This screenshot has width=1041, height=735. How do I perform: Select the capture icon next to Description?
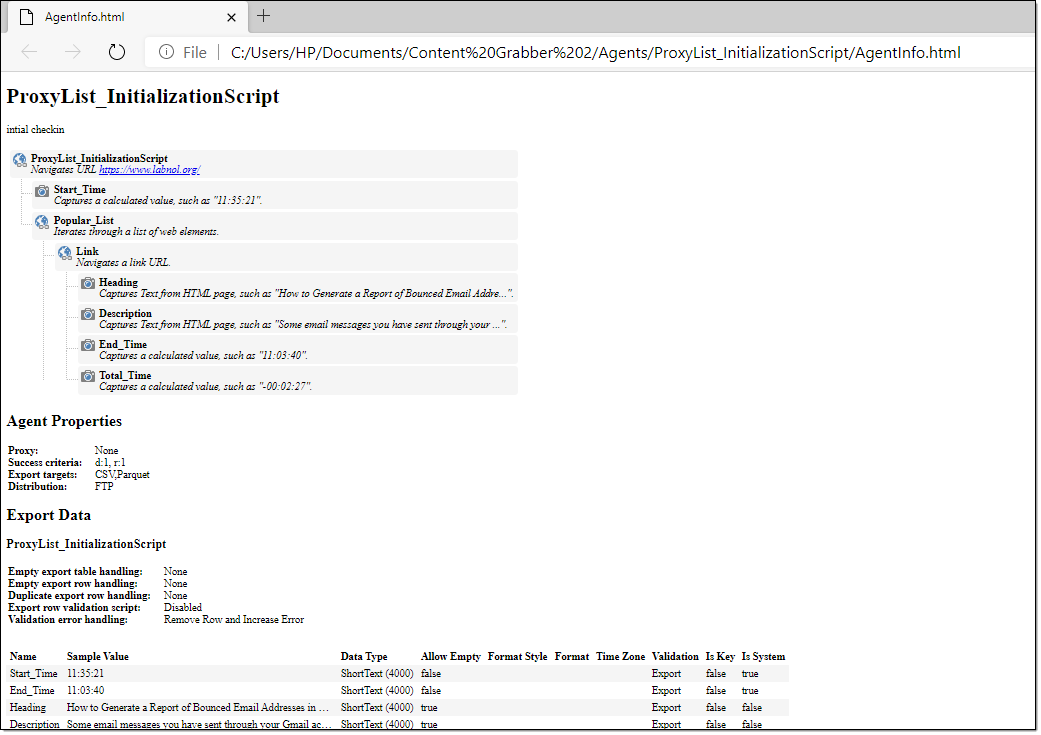coord(88,315)
